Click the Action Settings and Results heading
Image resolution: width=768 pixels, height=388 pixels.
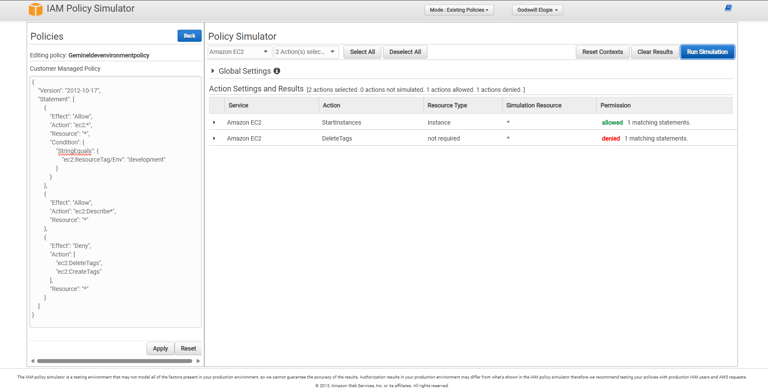coord(256,89)
